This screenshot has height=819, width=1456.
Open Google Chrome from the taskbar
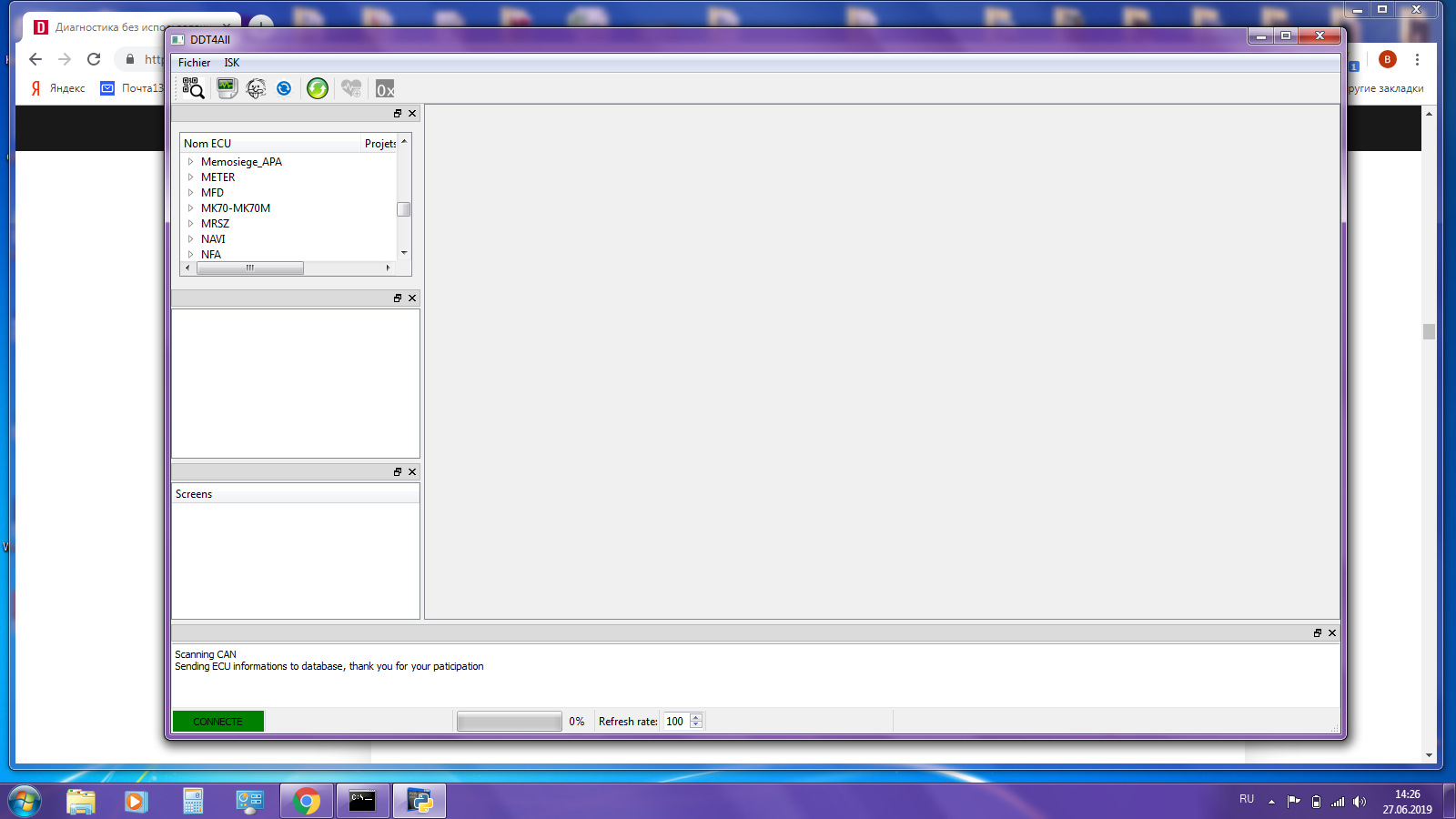[x=307, y=801]
